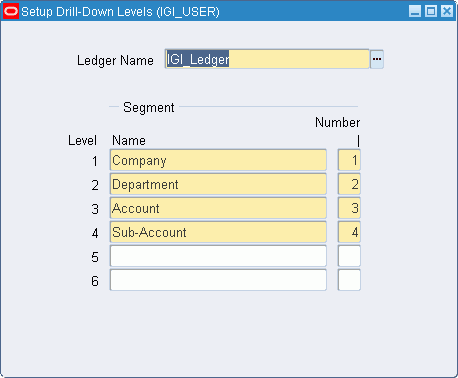The image size is (458, 378).
Task: Maximize the Setup Drill-Down Levels window
Action: 431,11
